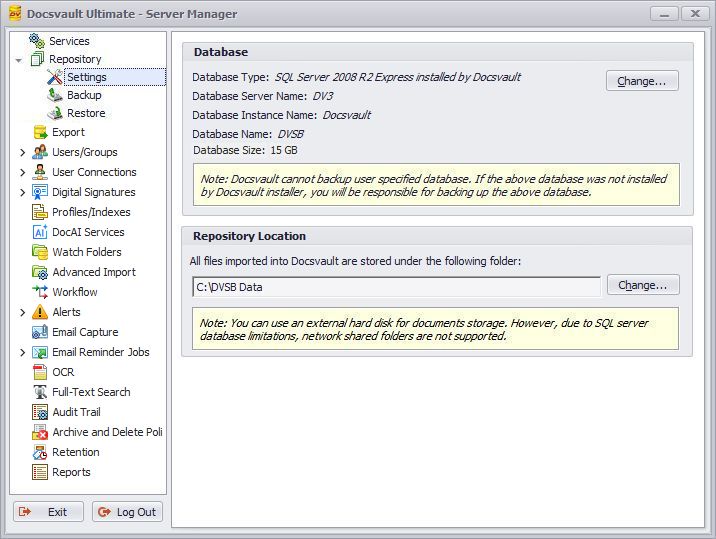This screenshot has height=539, width=716.
Task: Click the Archive and Delete Policies icon
Action: [40, 432]
